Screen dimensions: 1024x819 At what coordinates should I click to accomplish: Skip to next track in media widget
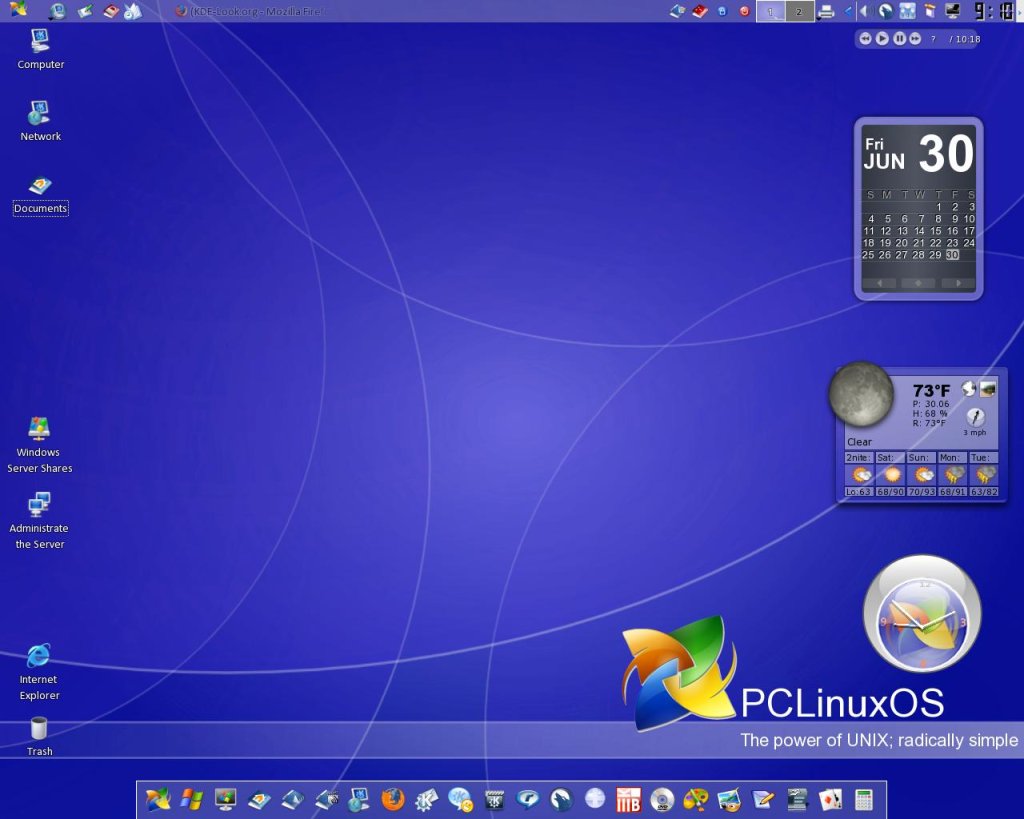(x=916, y=39)
